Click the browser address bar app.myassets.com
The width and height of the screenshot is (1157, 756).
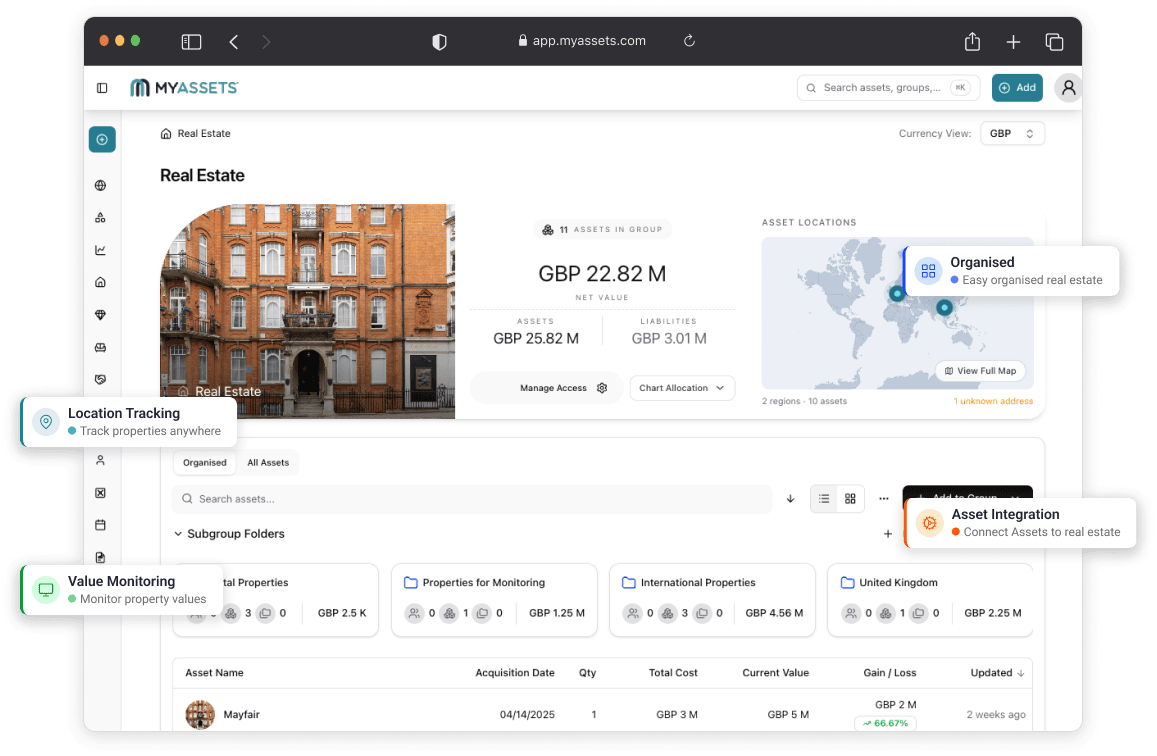tap(582, 41)
